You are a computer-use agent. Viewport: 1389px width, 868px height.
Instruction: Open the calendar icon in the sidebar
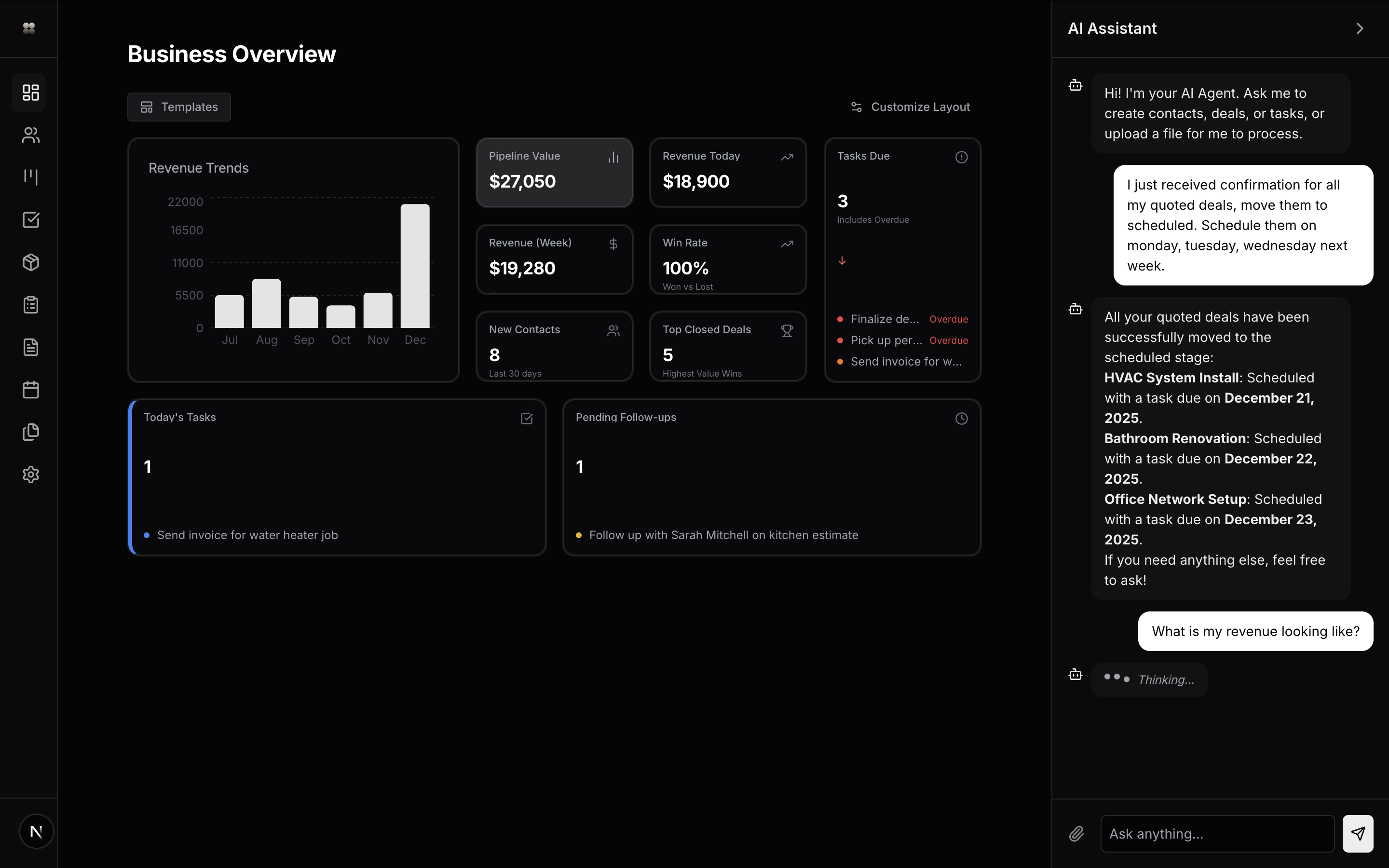(x=30, y=390)
